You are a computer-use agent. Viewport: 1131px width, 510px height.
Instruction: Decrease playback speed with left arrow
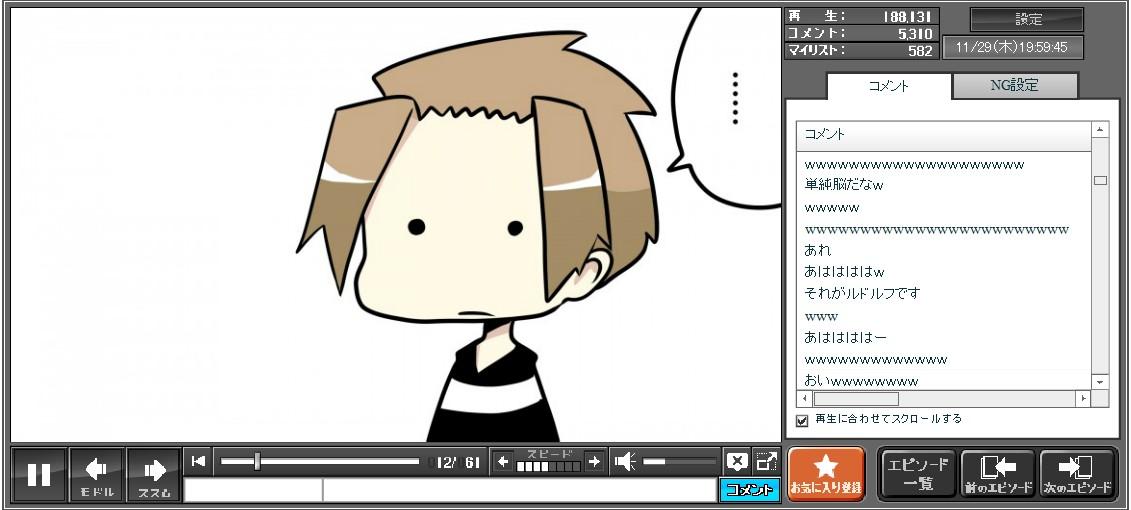pyautogui.click(x=503, y=461)
